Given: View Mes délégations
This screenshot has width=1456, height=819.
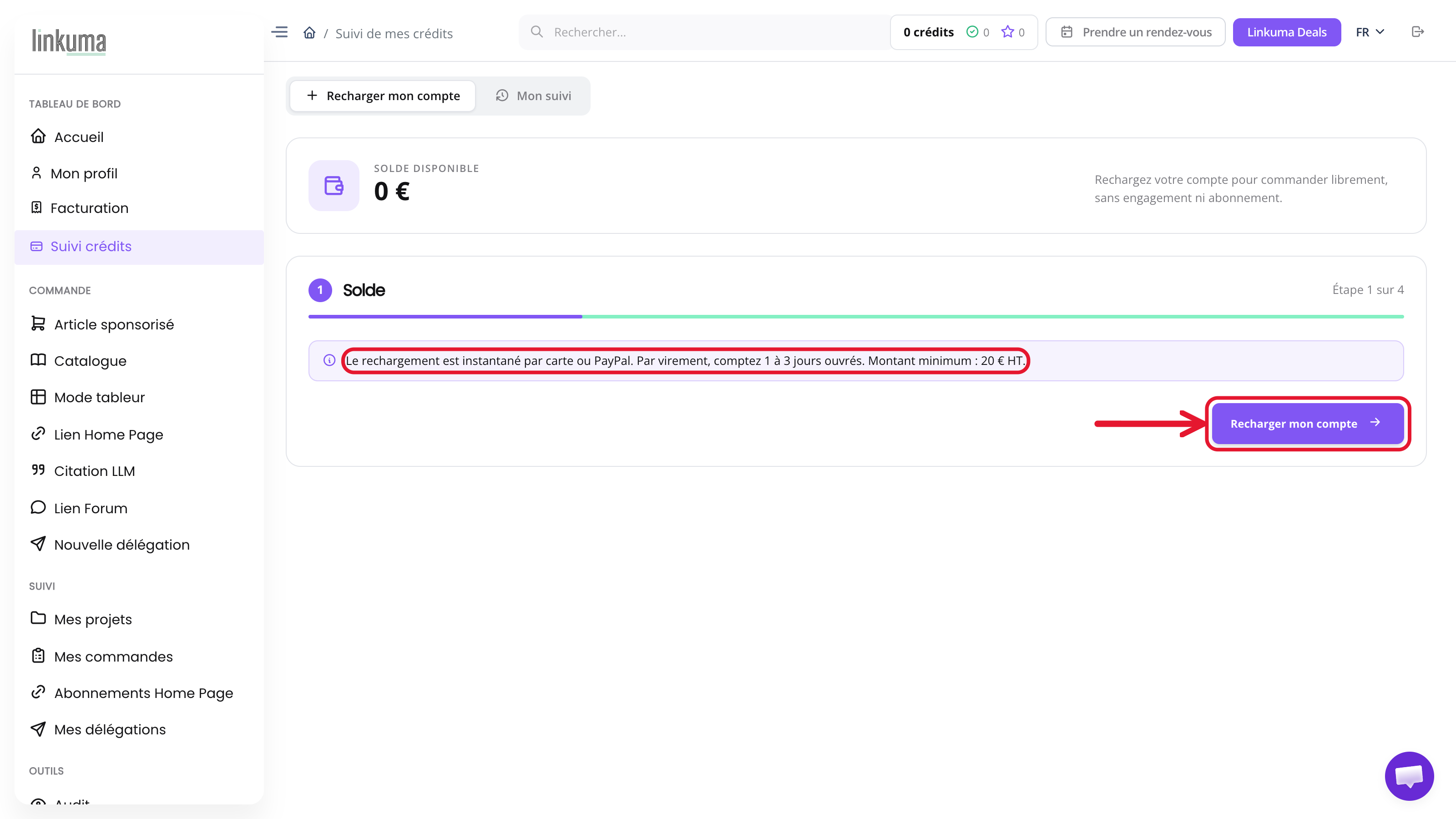Looking at the screenshot, I should [x=139, y=730].
